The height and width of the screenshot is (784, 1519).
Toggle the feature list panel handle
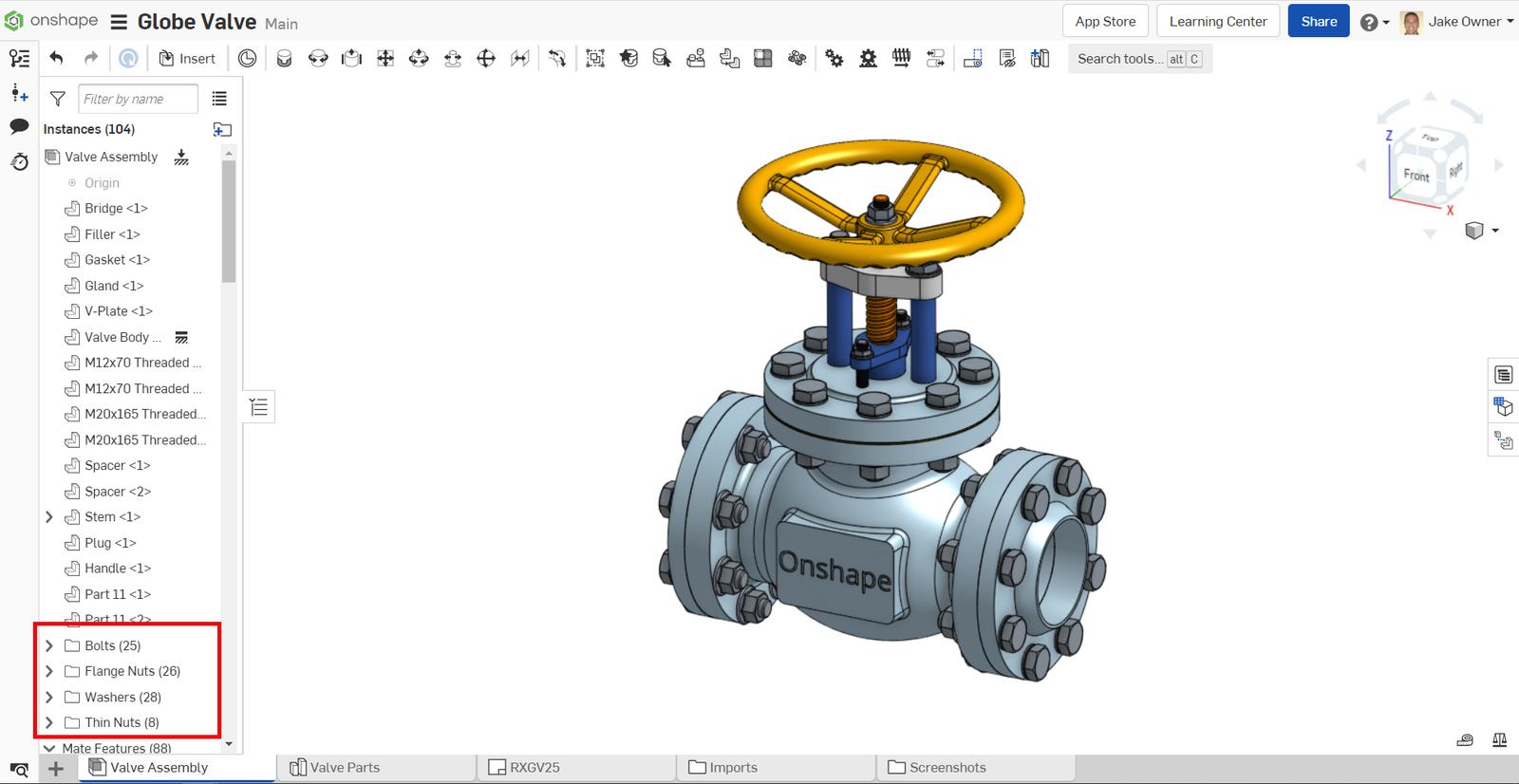pos(258,407)
